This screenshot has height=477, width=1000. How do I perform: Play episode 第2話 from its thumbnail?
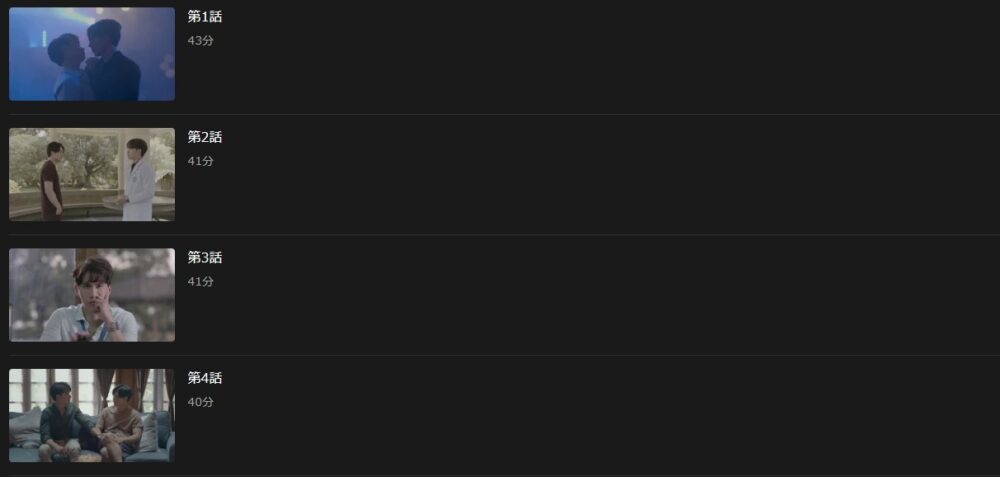[92, 174]
